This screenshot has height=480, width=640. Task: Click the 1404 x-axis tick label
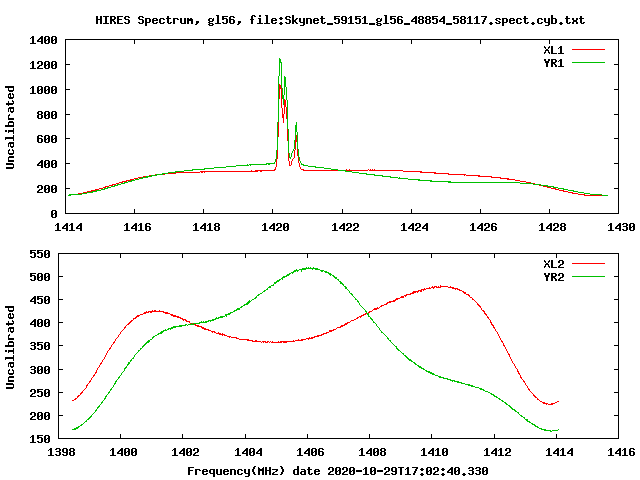pos(248,452)
